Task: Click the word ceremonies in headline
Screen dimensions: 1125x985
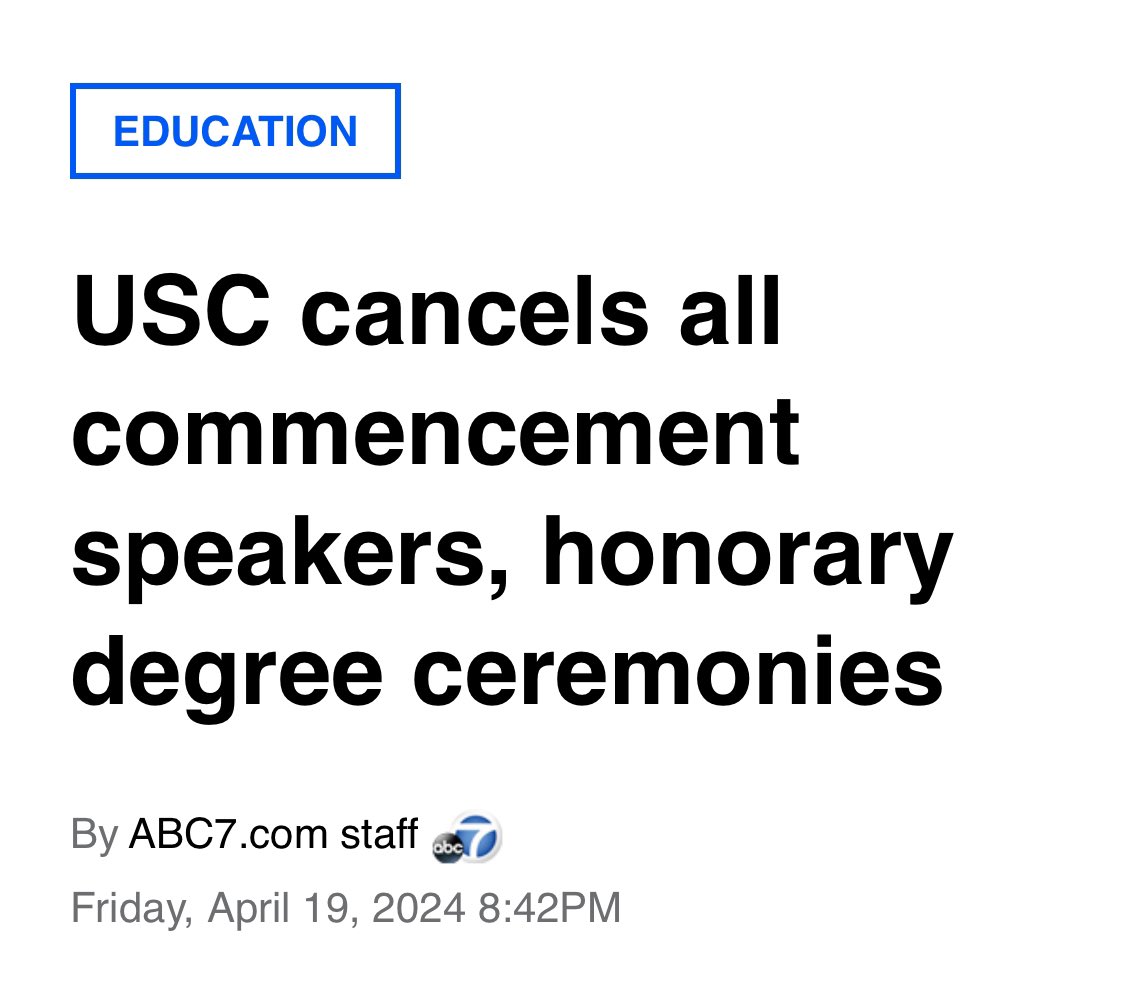Action: pyautogui.click(x=677, y=671)
